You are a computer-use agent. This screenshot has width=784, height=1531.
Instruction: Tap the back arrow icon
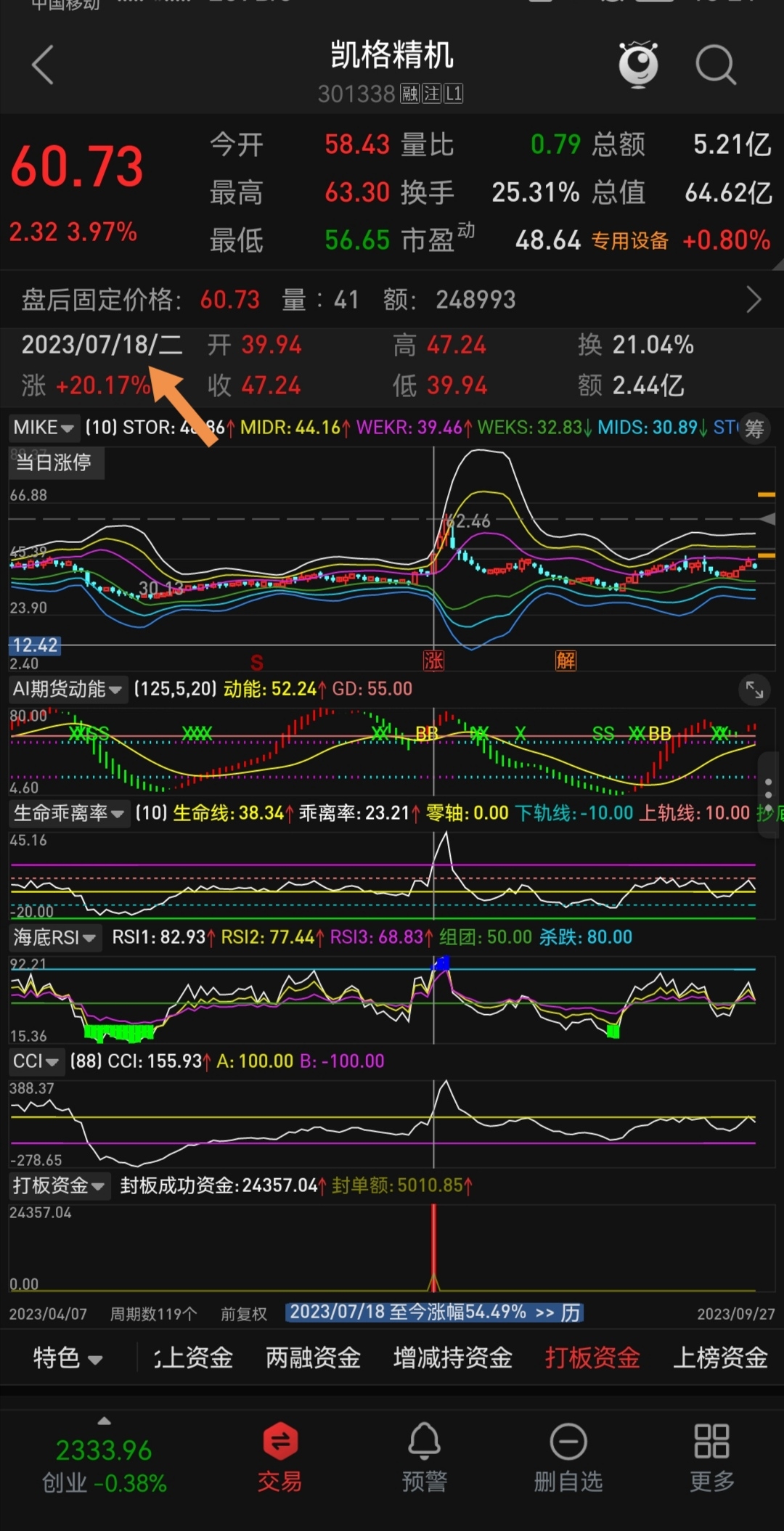tap(43, 65)
